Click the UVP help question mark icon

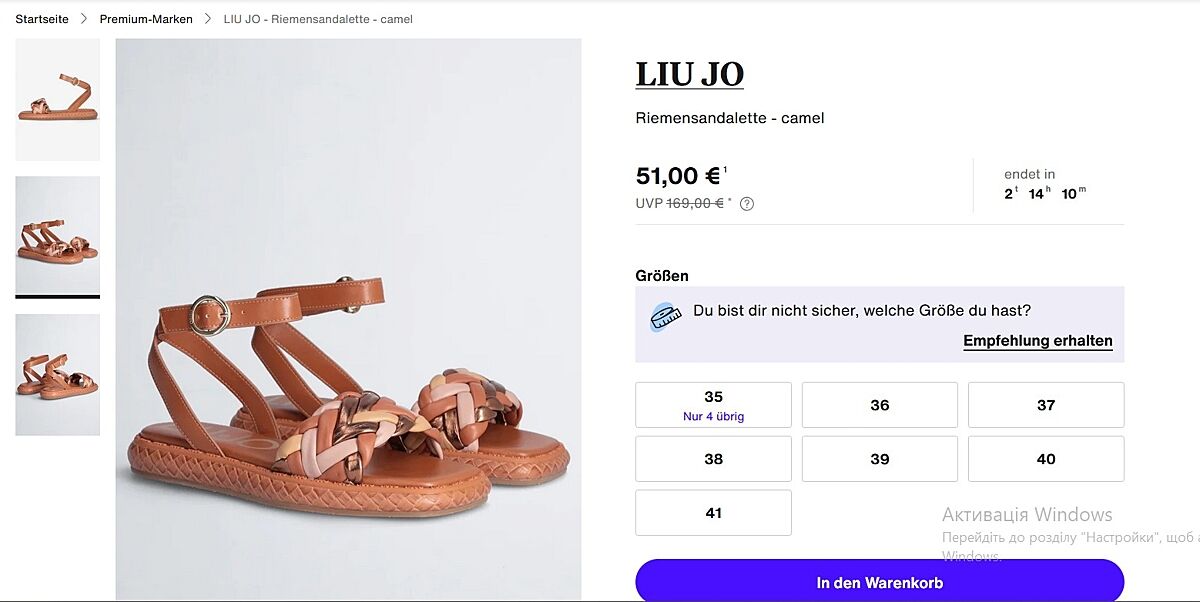tap(747, 204)
